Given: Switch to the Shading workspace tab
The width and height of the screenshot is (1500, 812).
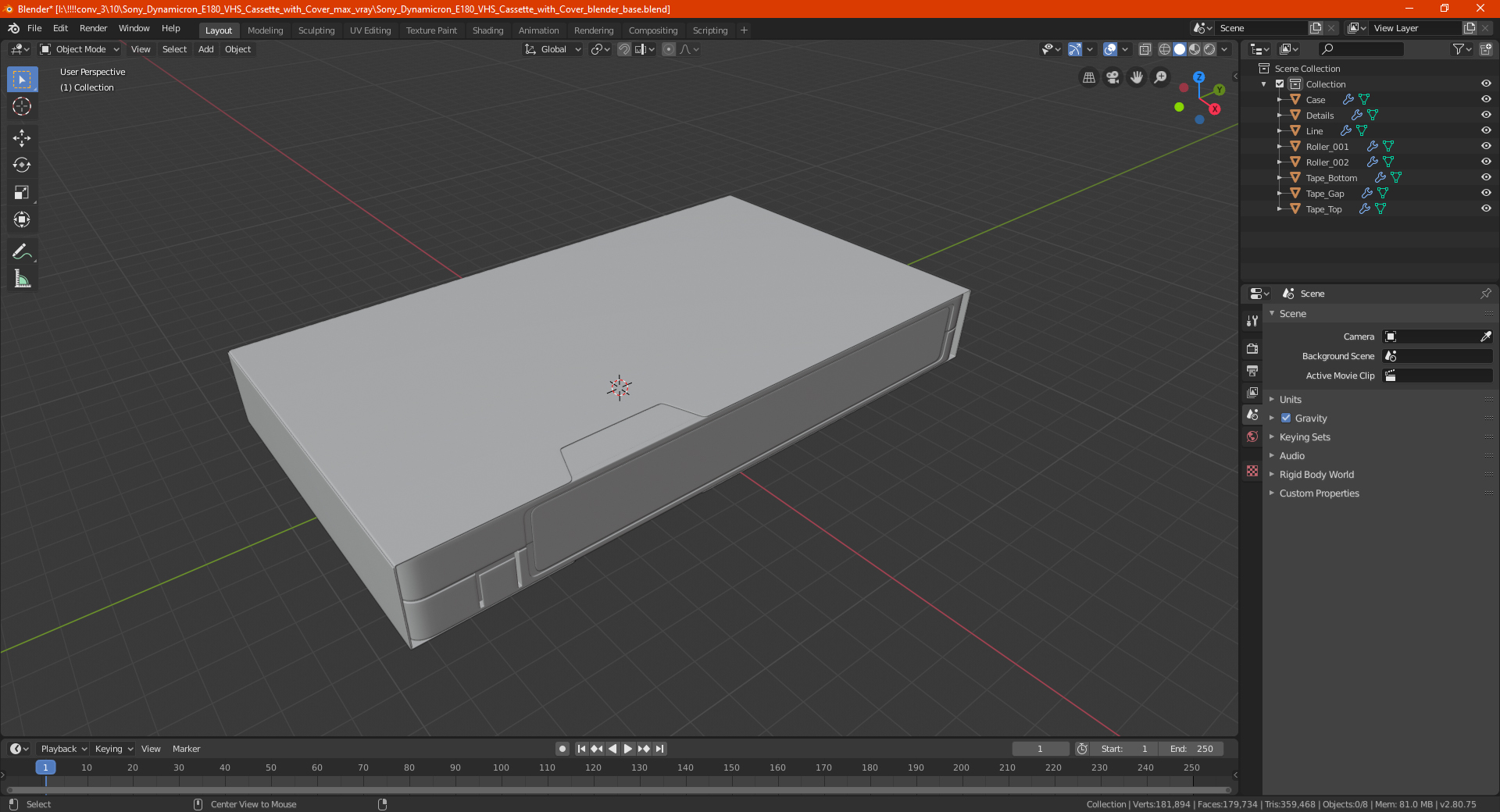Looking at the screenshot, I should [487, 30].
